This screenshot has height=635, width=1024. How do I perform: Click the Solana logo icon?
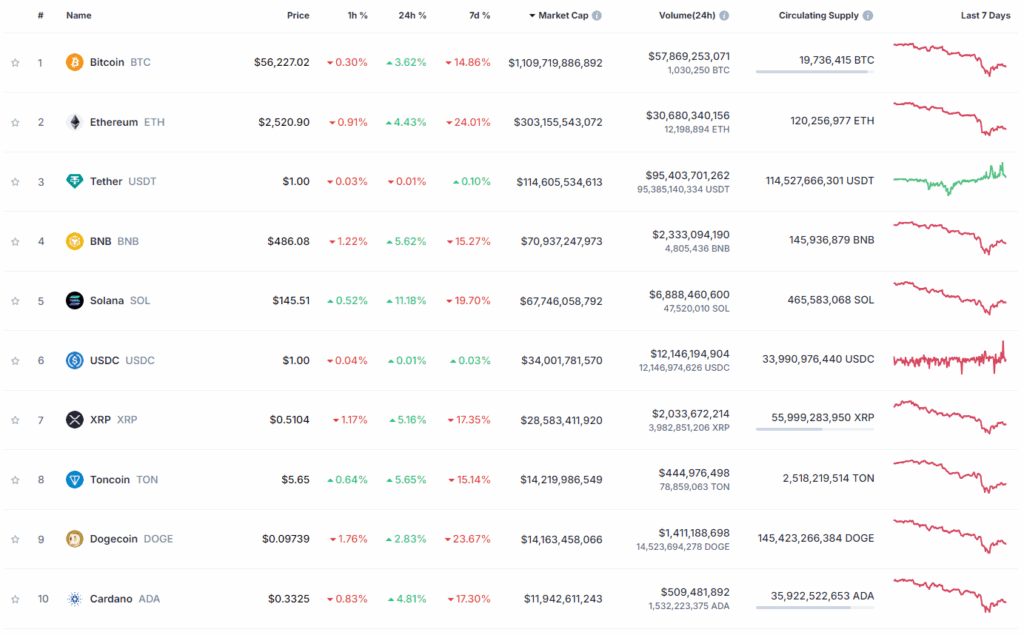pyautogui.click(x=74, y=301)
